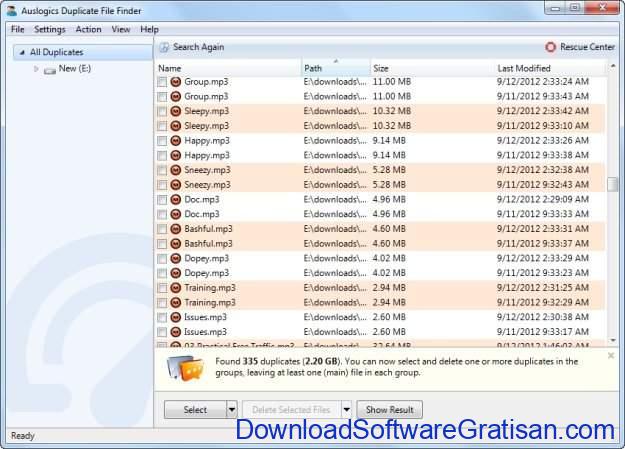
Task: Click the mp3 icon of the 9/12/2012 2:31:25 AM Training.mp3
Action: pyautogui.click(x=175, y=288)
